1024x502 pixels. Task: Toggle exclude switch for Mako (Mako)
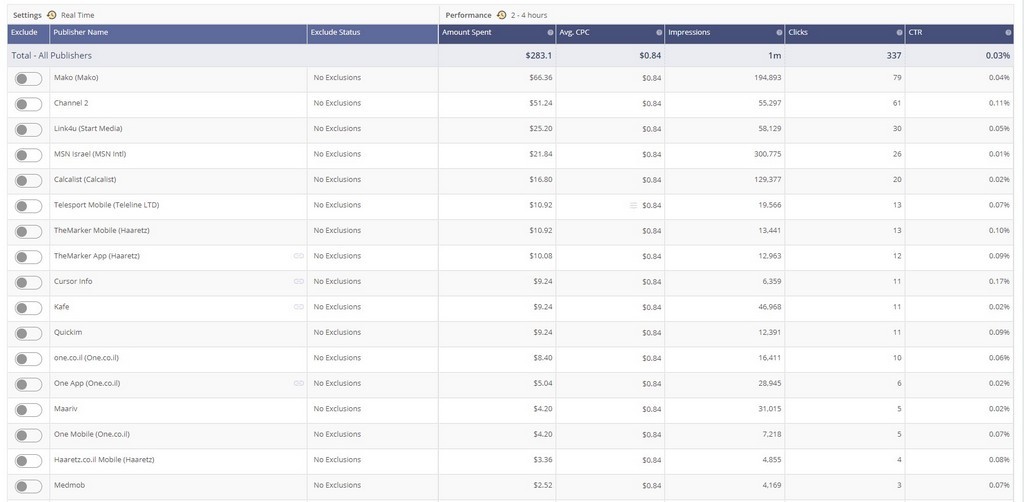pos(29,79)
